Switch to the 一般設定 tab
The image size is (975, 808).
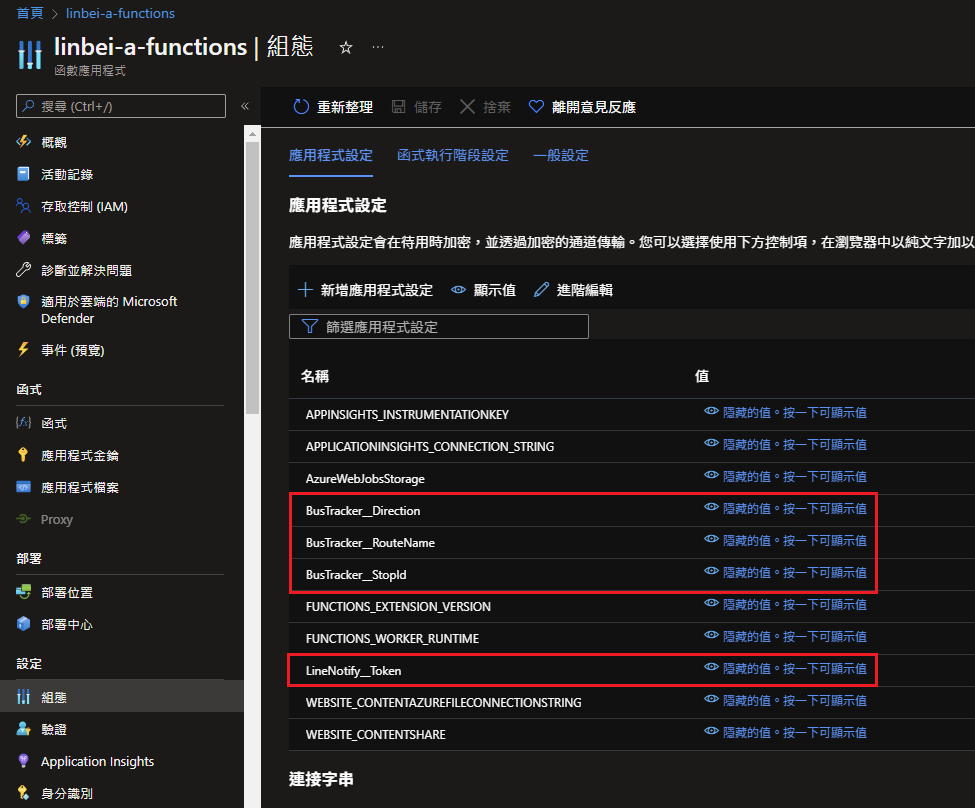click(x=561, y=155)
